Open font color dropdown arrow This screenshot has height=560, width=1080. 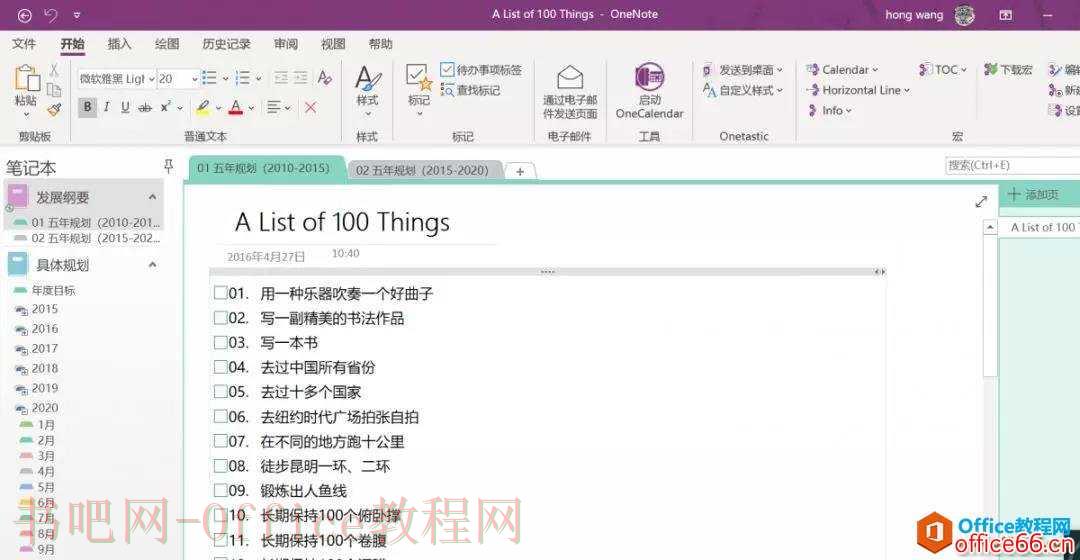pos(251,107)
